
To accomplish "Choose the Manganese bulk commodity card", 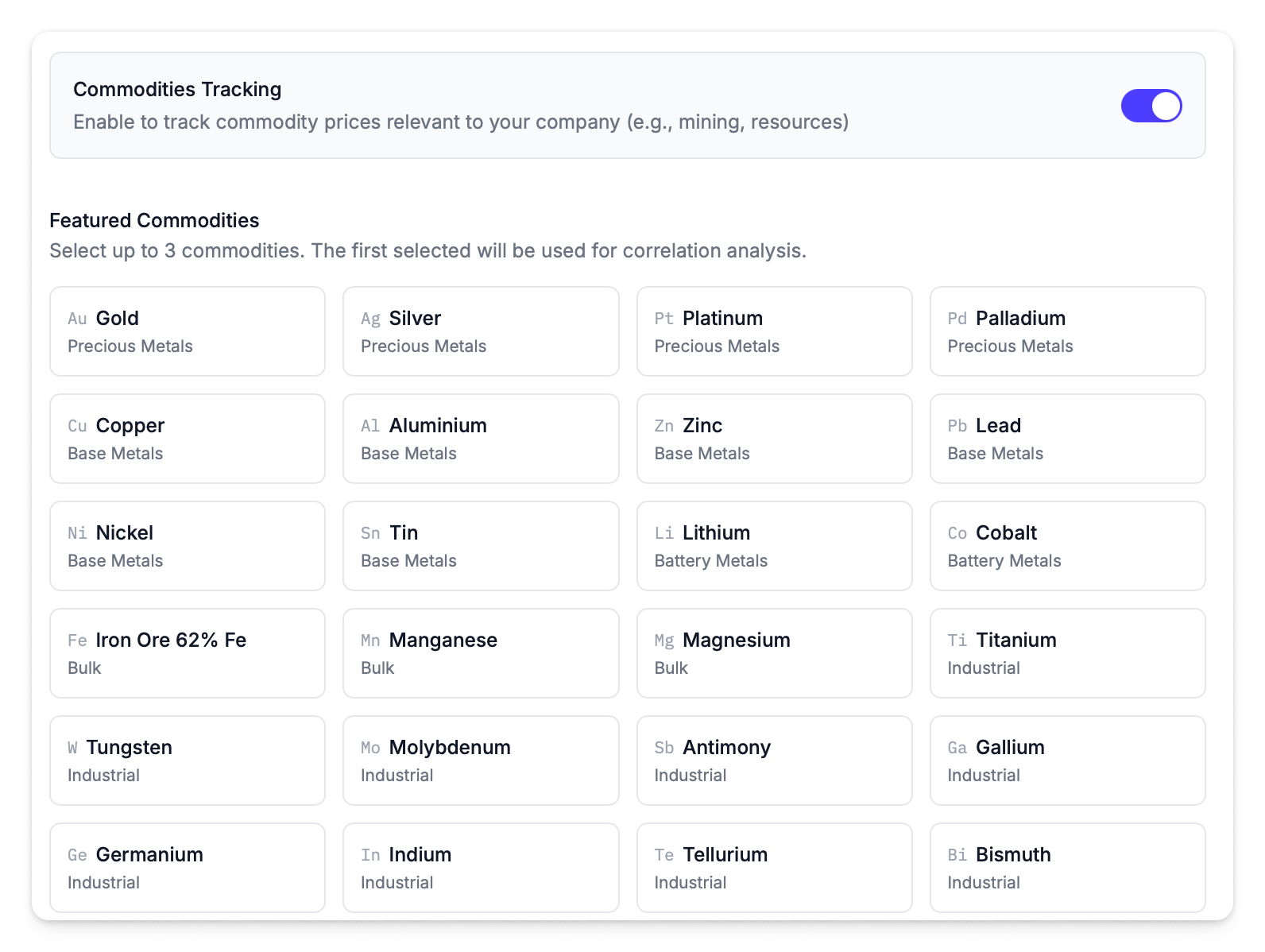I will tap(481, 653).
